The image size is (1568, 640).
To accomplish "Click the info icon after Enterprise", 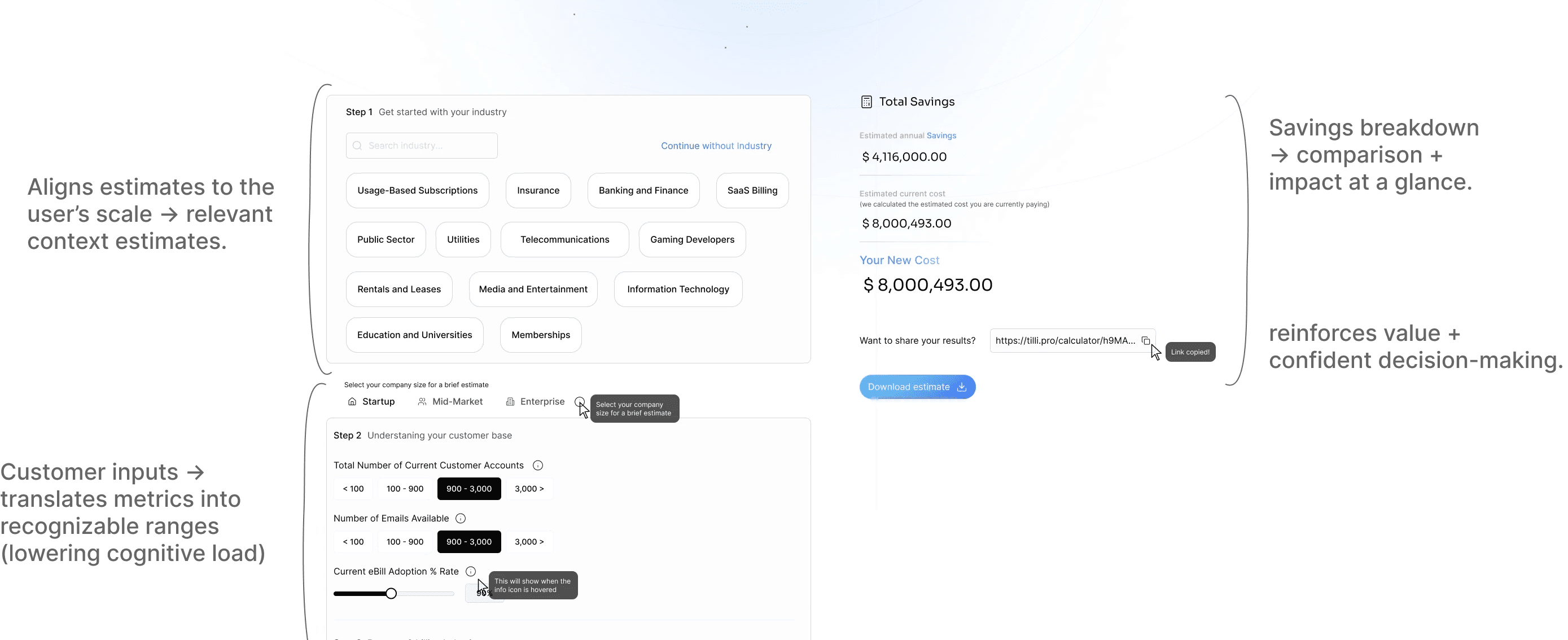I will click(580, 401).
